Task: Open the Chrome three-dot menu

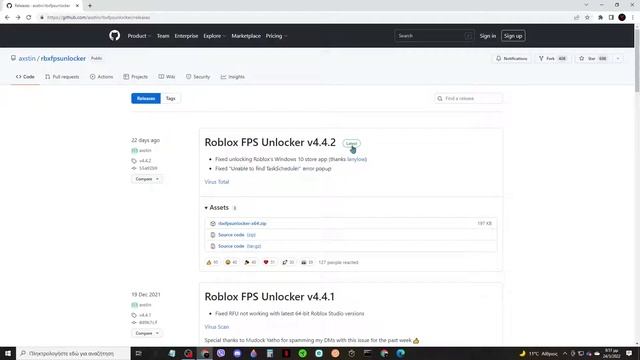Action: [633, 18]
